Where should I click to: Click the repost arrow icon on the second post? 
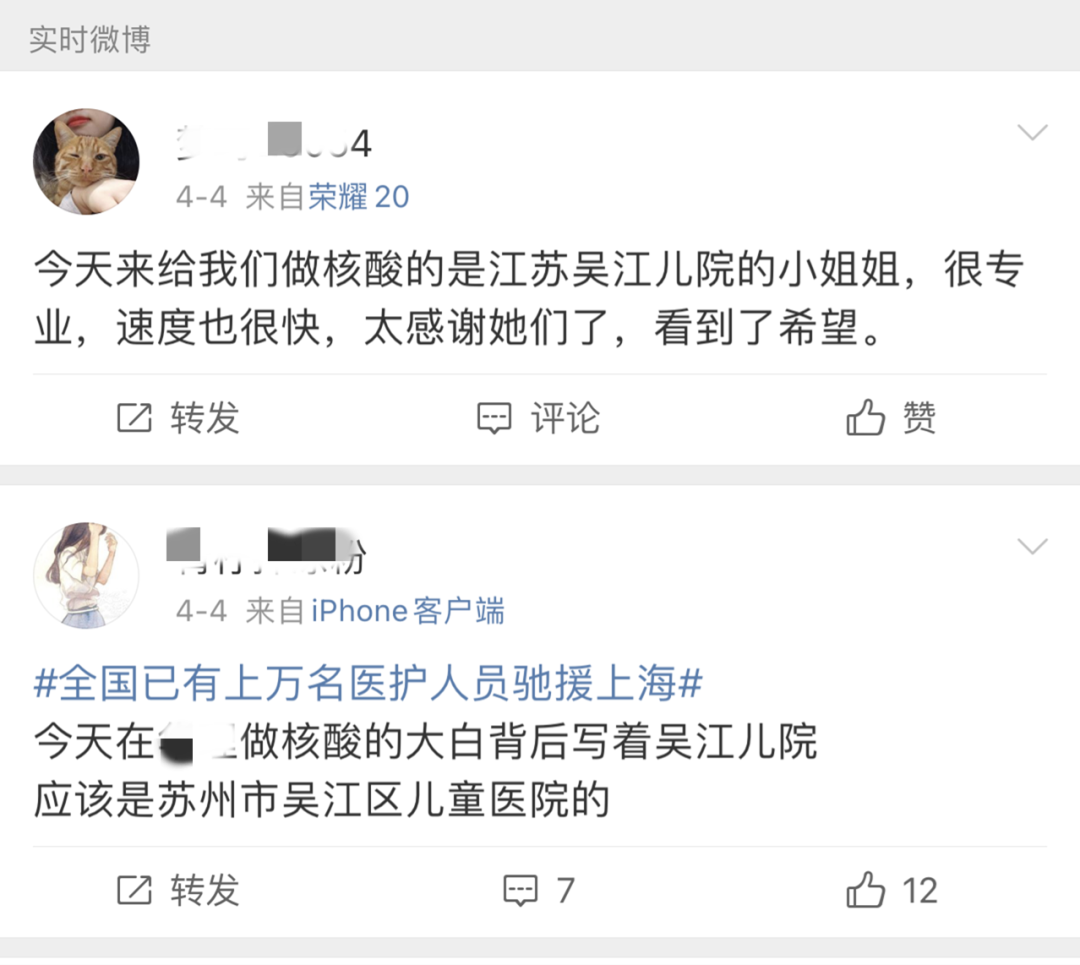click(x=135, y=888)
